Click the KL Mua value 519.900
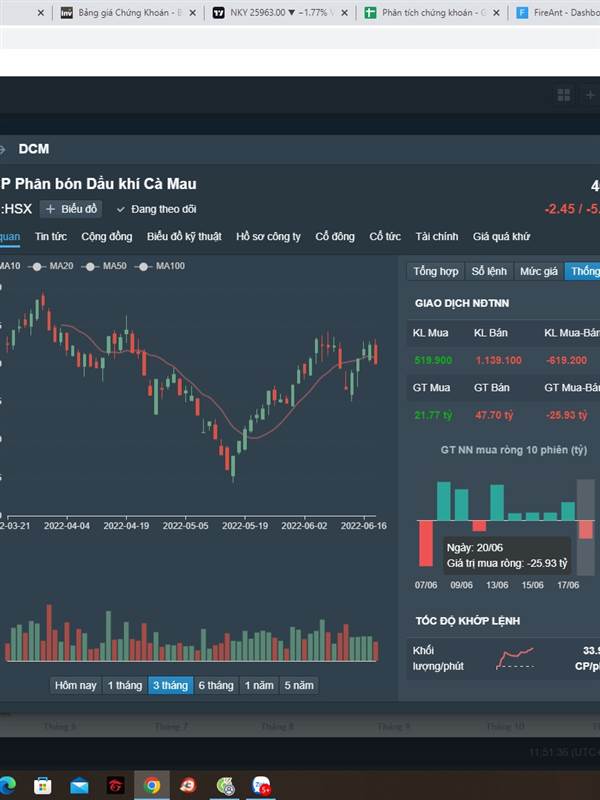Screen dimensions: 600x800 point(433,360)
